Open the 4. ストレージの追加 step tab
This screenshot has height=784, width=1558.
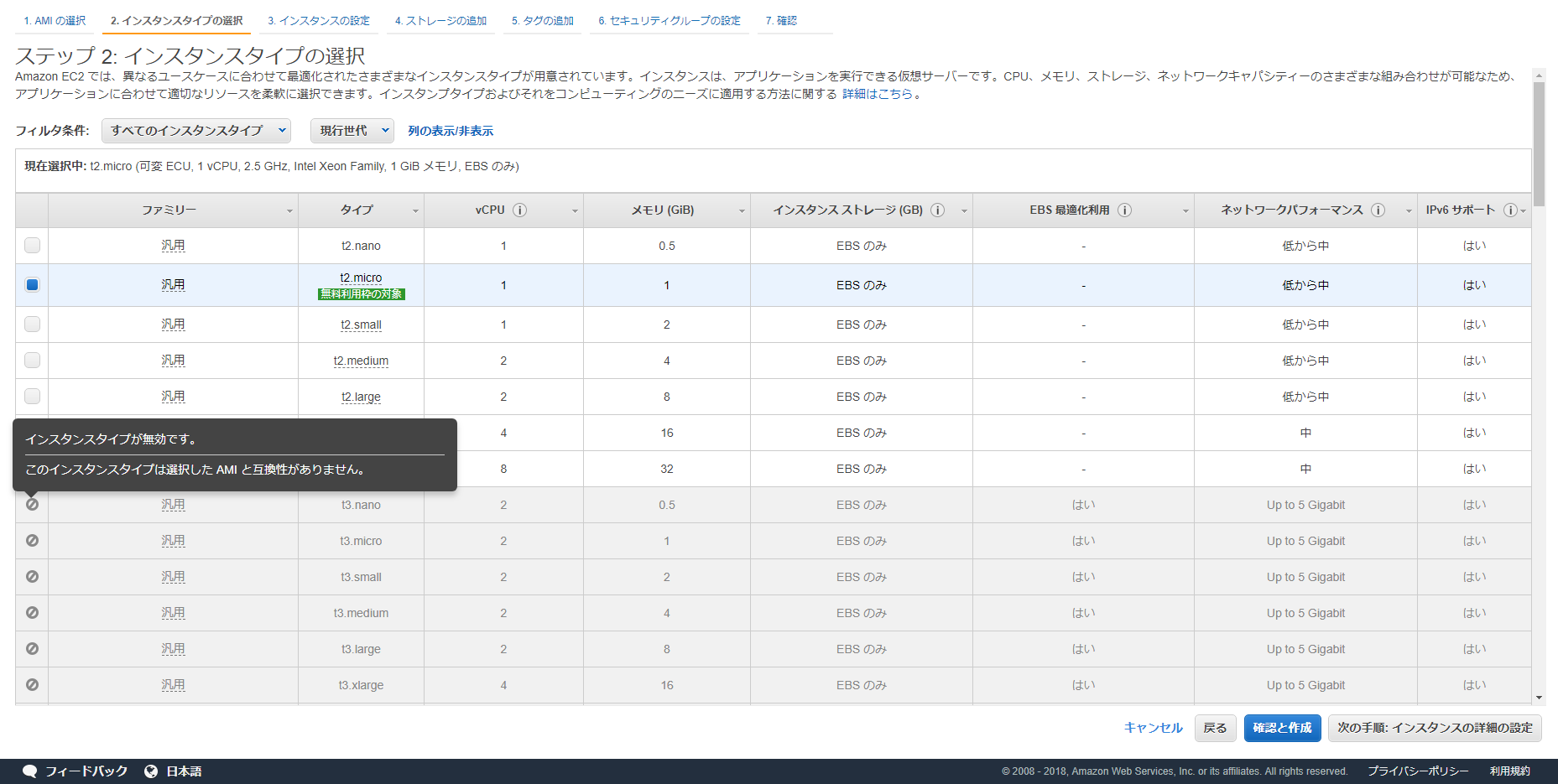tap(441, 18)
